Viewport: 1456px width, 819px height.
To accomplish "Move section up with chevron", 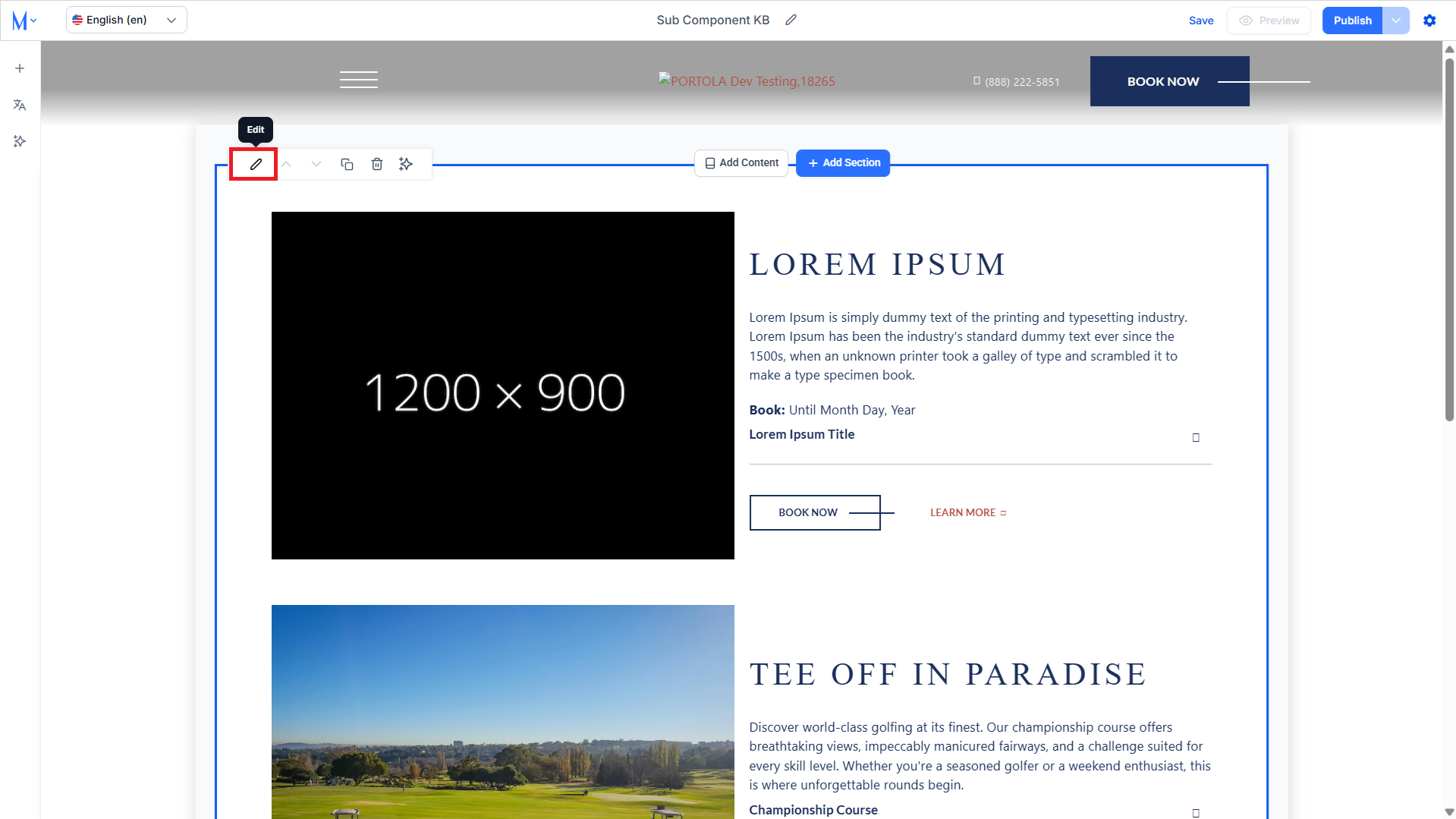I will click(x=286, y=164).
